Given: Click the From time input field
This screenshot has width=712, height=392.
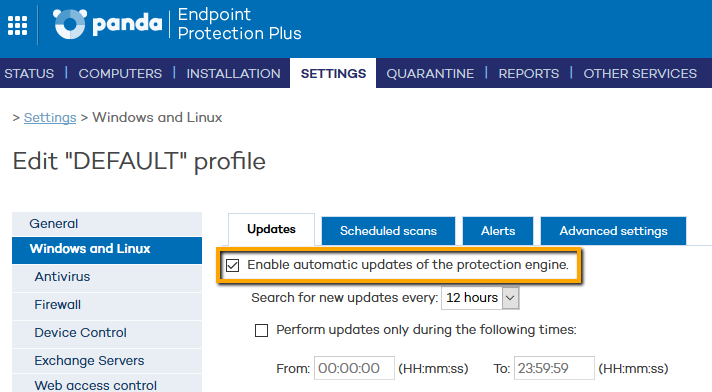Looking at the screenshot, I should click(x=354, y=368).
